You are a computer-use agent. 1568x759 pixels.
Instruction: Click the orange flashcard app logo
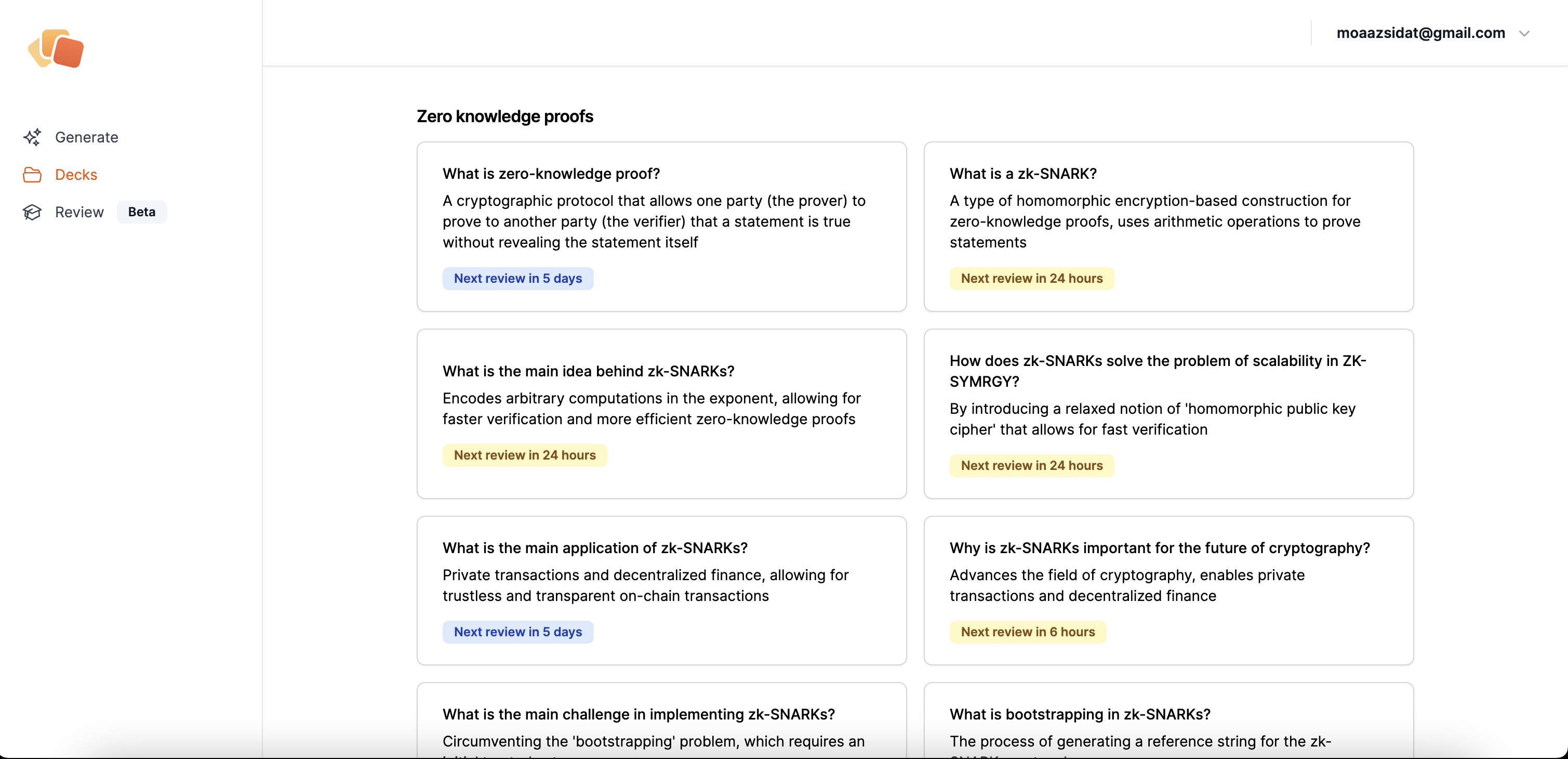coord(56,49)
